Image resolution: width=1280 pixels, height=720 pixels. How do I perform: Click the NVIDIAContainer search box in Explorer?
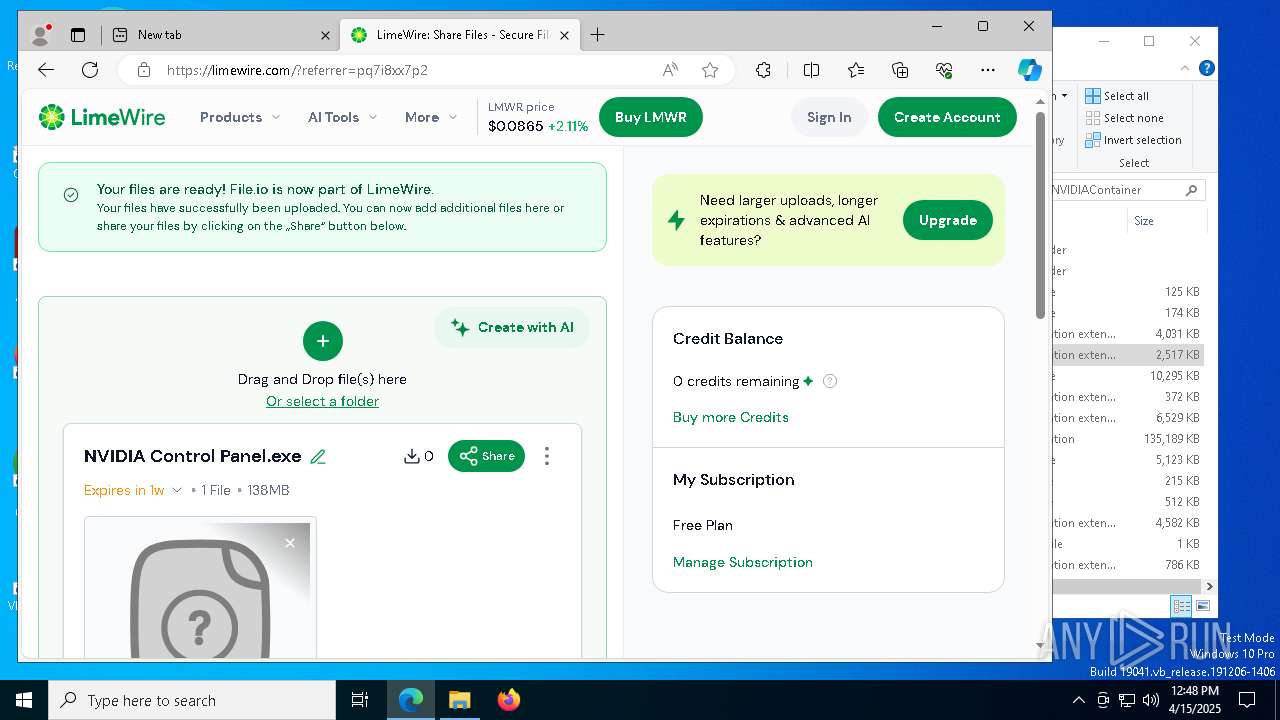1128,190
